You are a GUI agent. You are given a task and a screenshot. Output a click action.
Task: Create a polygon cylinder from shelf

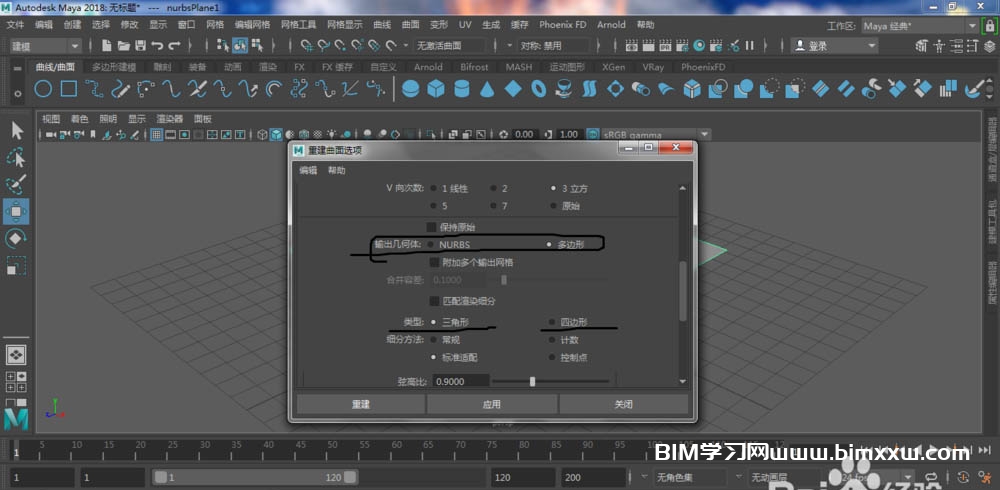(461, 89)
